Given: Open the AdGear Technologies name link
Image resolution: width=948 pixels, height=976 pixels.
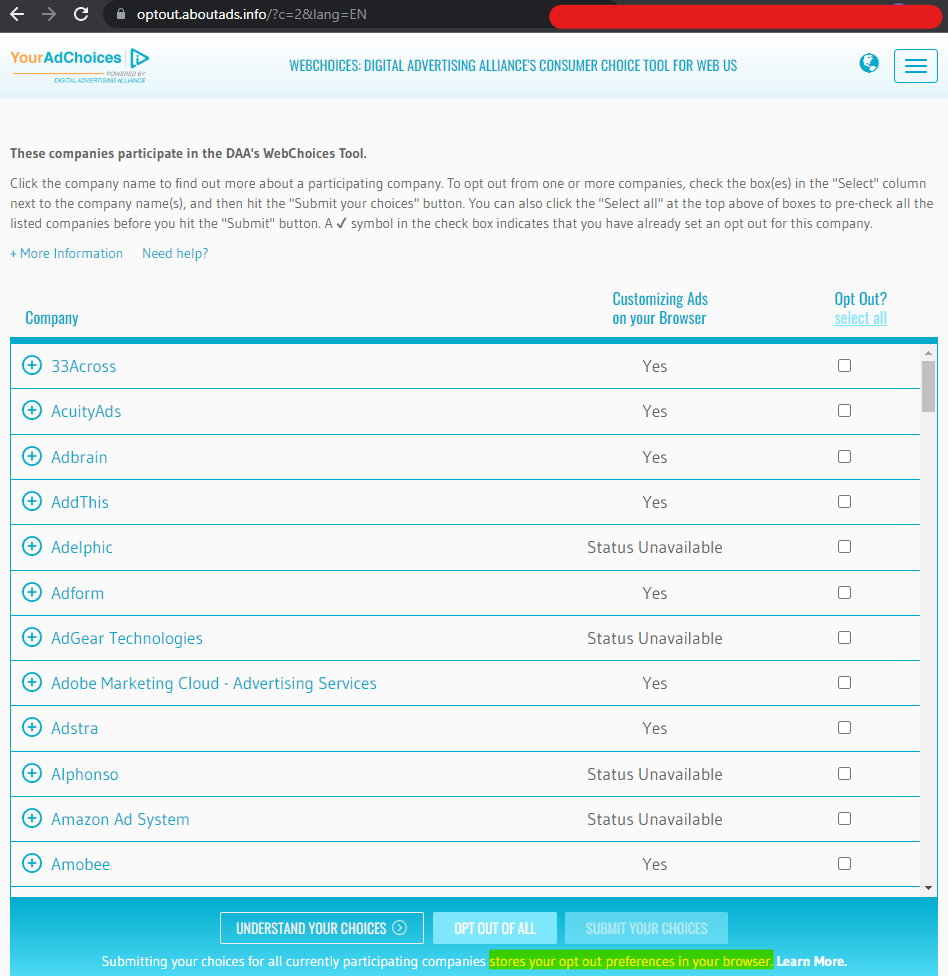Looking at the screenshot, I should 127,638.
